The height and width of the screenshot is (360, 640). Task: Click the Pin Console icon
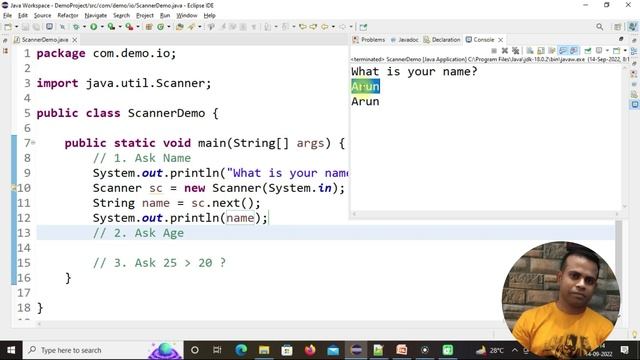click(x=588, y=51)
